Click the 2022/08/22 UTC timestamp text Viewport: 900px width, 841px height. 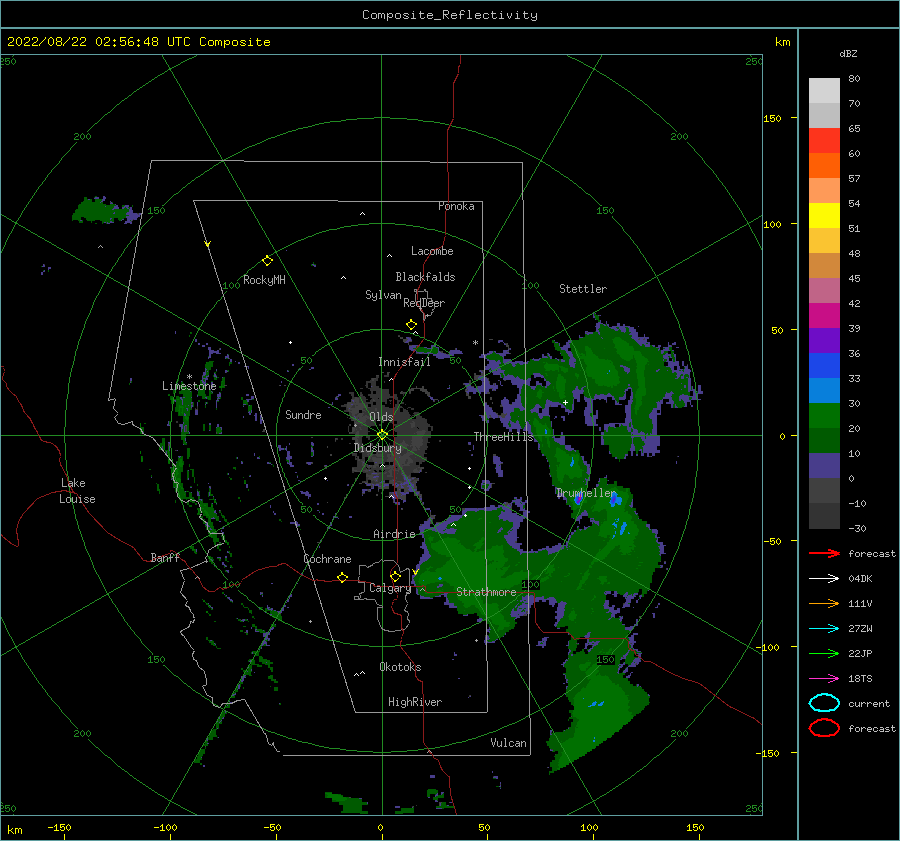point(138,42)
